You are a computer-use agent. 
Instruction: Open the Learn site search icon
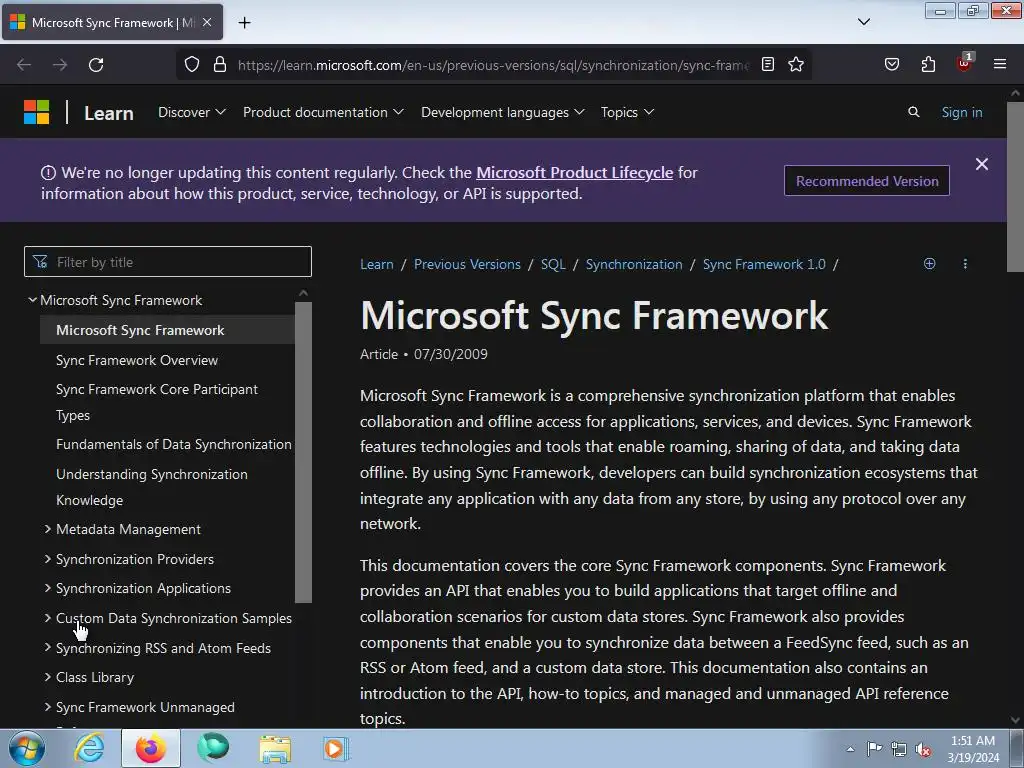coord(914,112)
